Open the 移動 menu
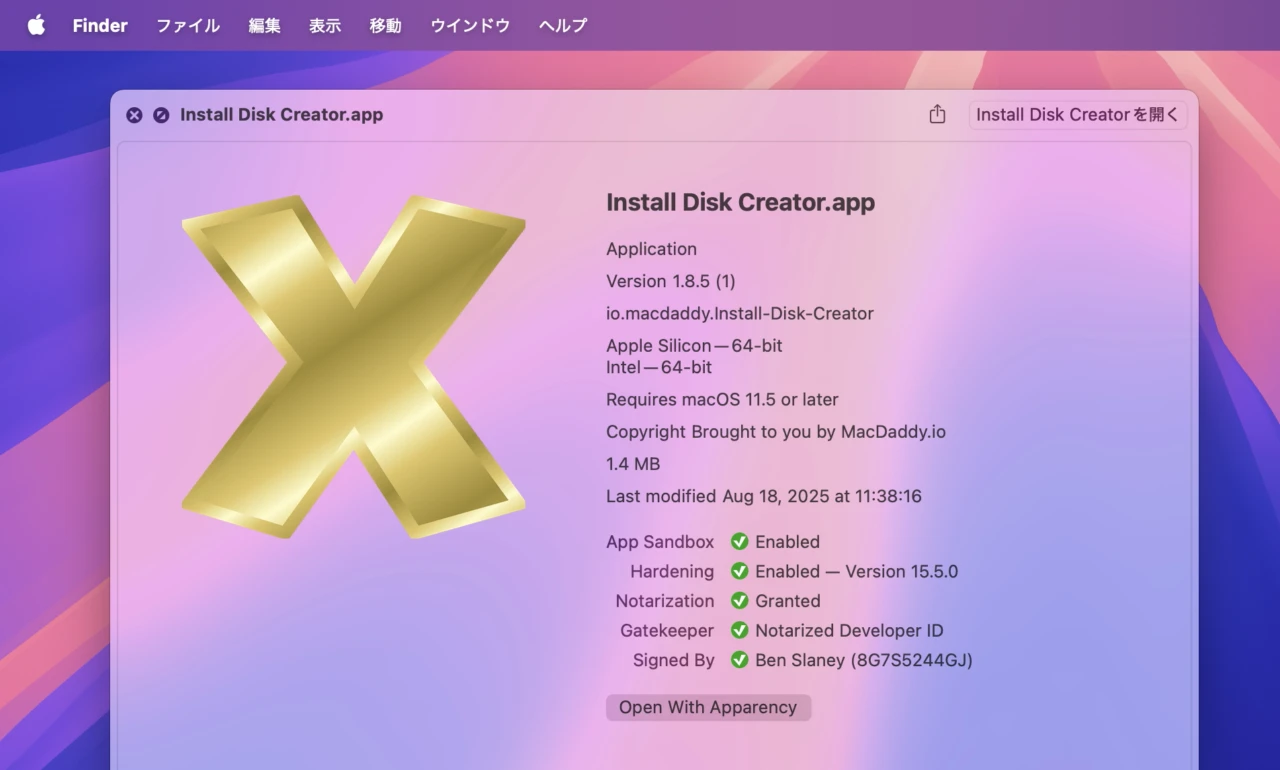Screen dimensions: 1280x770 (x=385, y=25)
